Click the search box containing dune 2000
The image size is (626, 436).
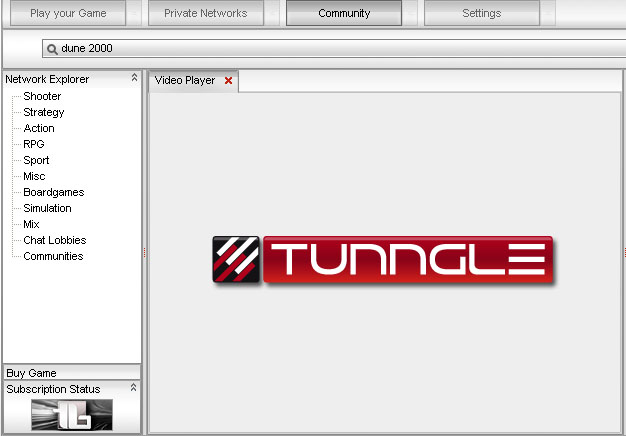pos(334,48)
